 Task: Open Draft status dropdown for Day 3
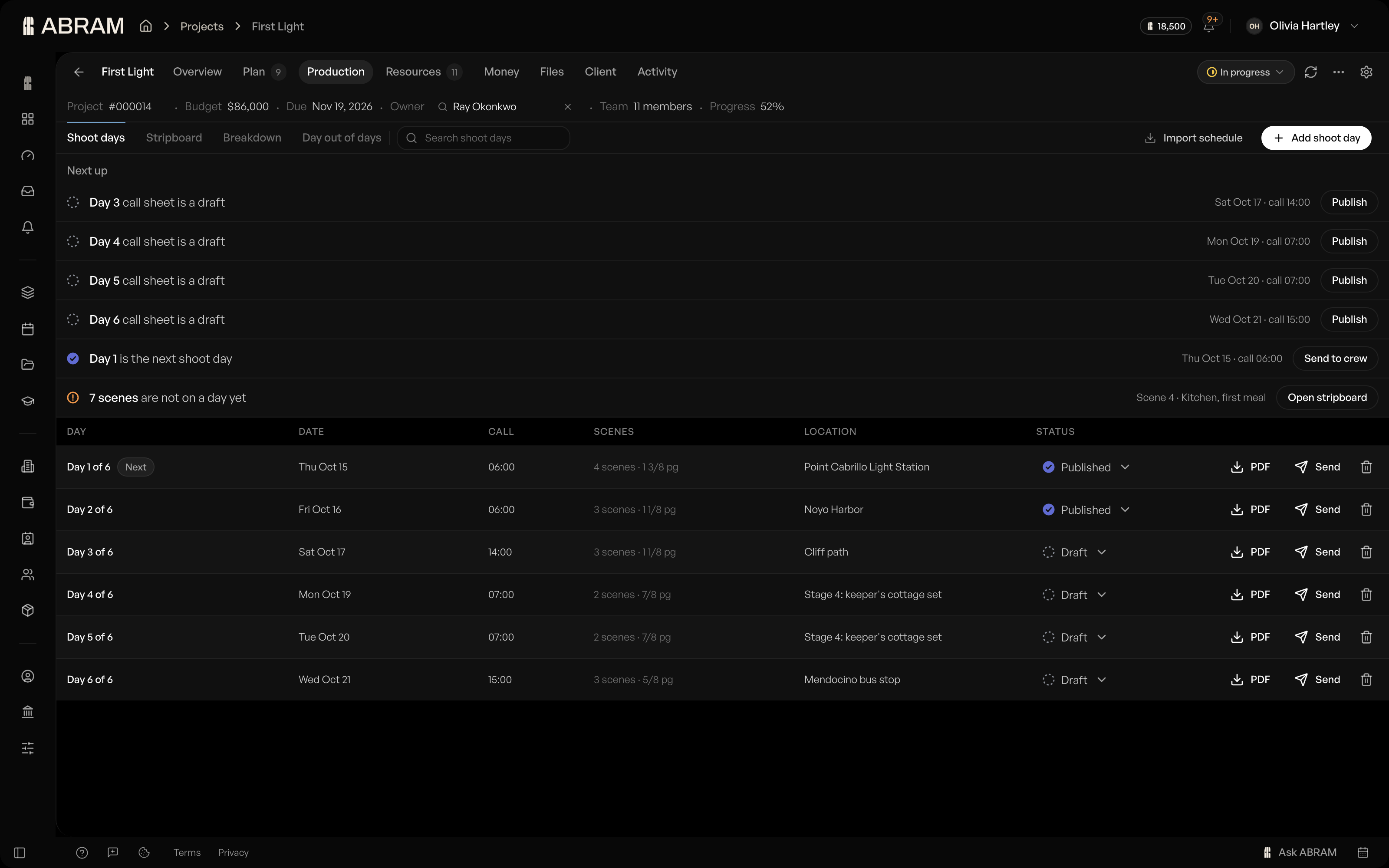pyautogui.click(x=1074, y=552)
